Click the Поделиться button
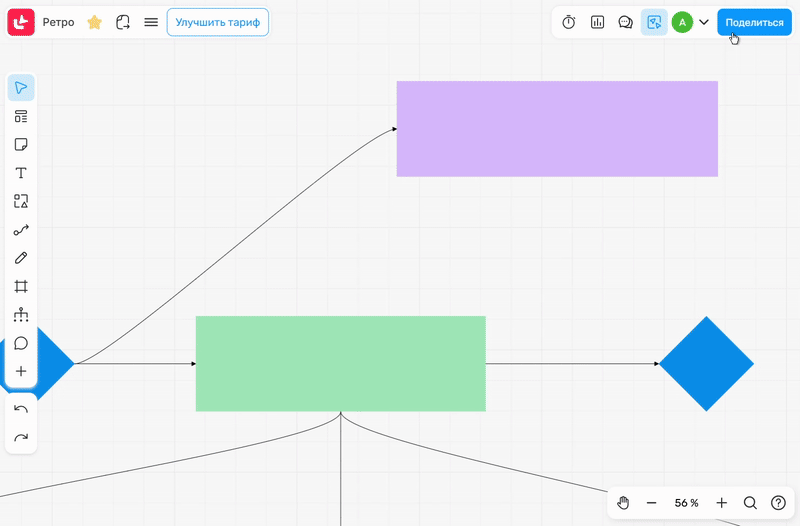 tap(754, 22)
